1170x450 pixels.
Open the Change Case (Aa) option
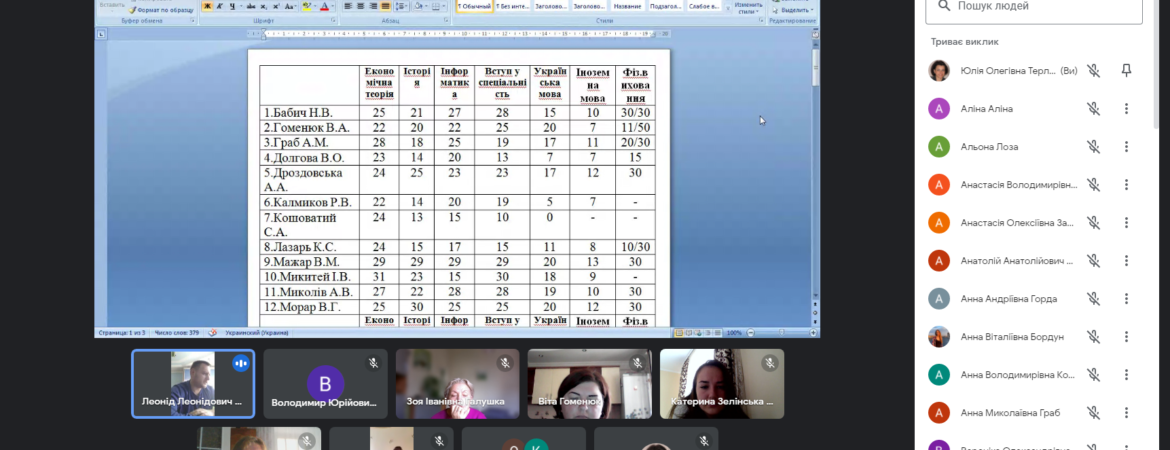[x=290, y=6]
